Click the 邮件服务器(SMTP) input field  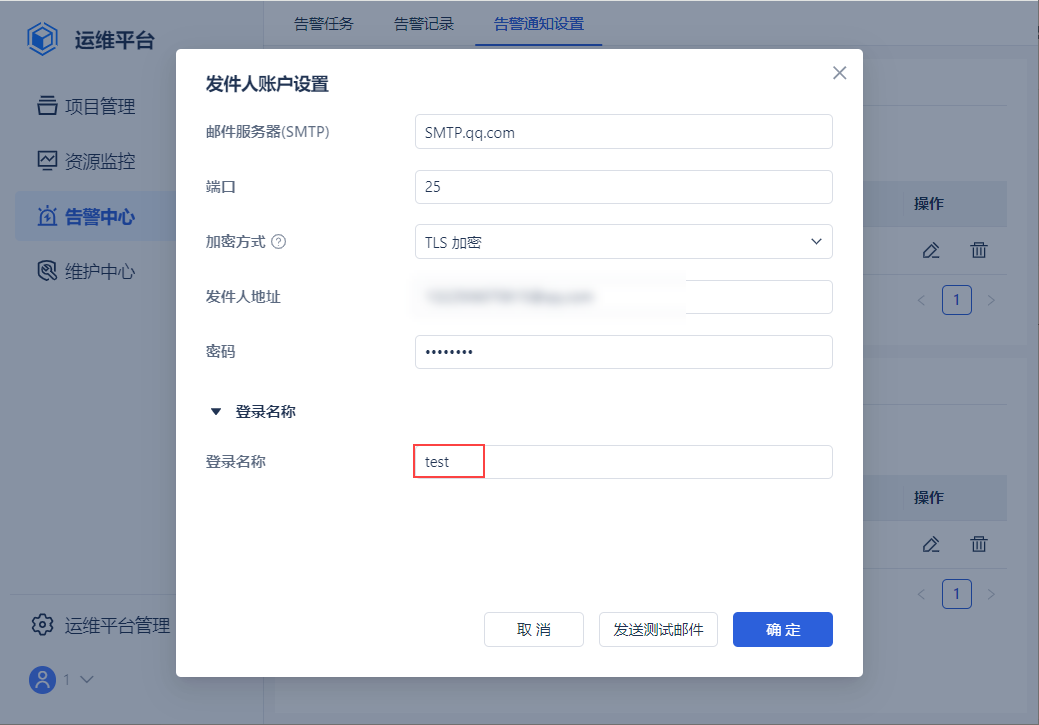click(623, 132)
